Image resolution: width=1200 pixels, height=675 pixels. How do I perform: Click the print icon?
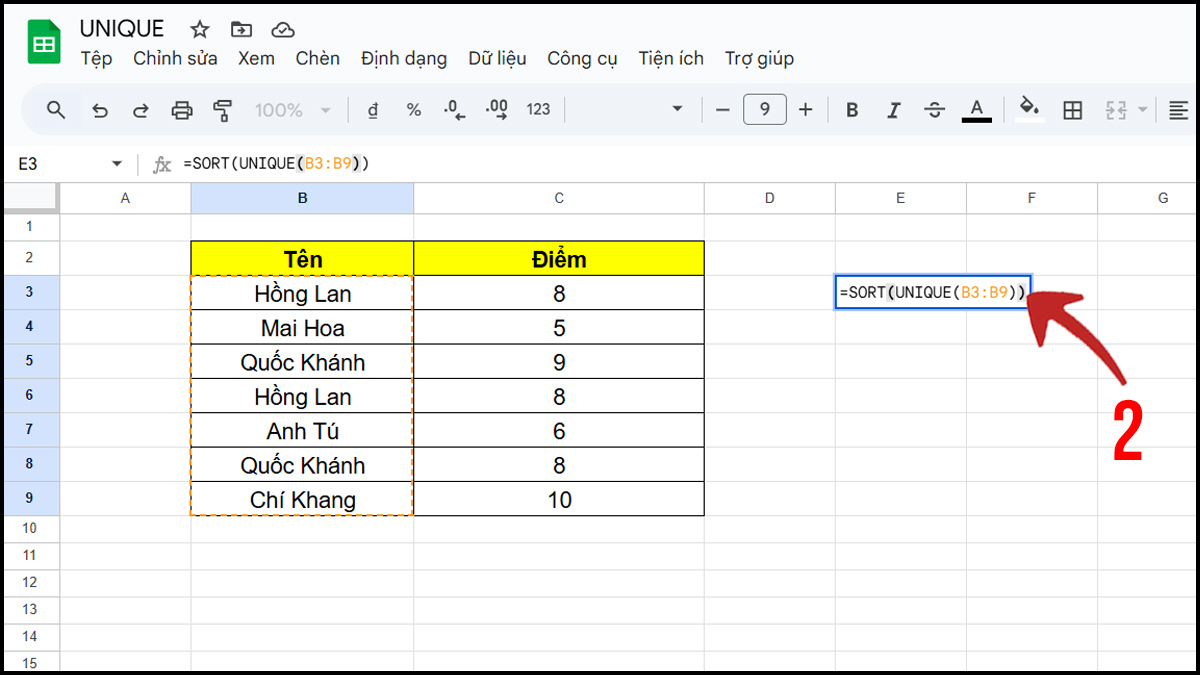point(181,109)
